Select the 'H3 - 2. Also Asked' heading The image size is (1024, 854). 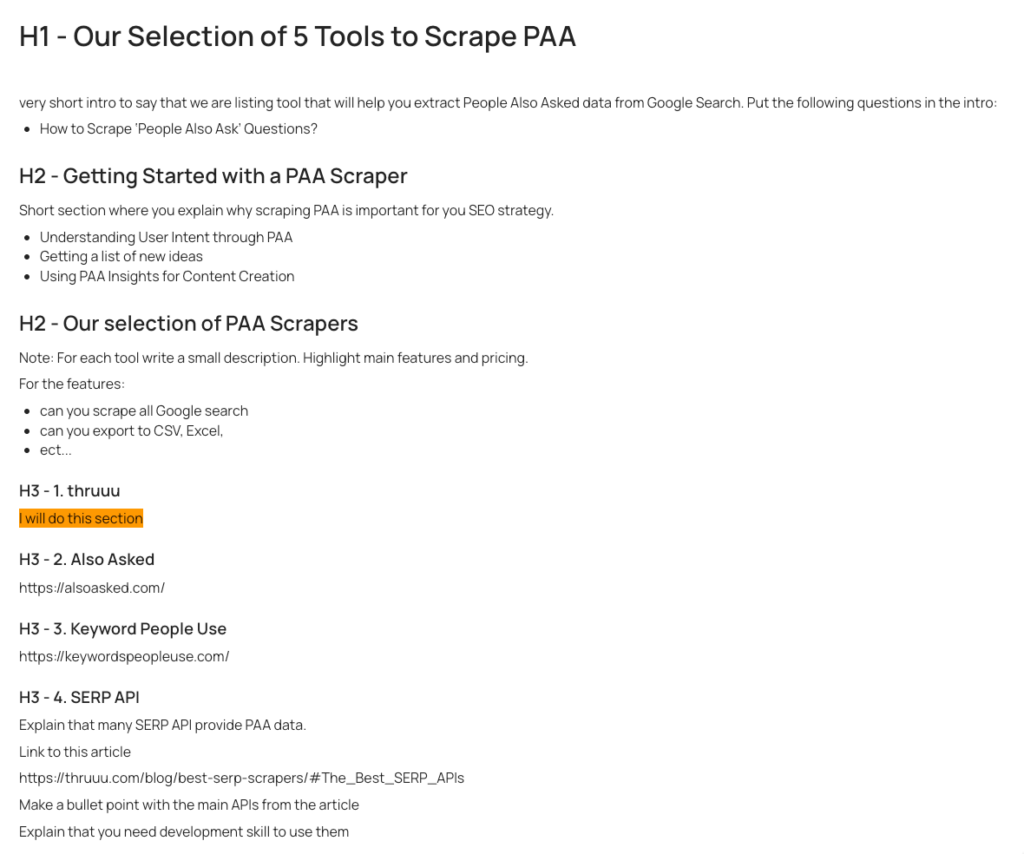[x=87, y=560]
